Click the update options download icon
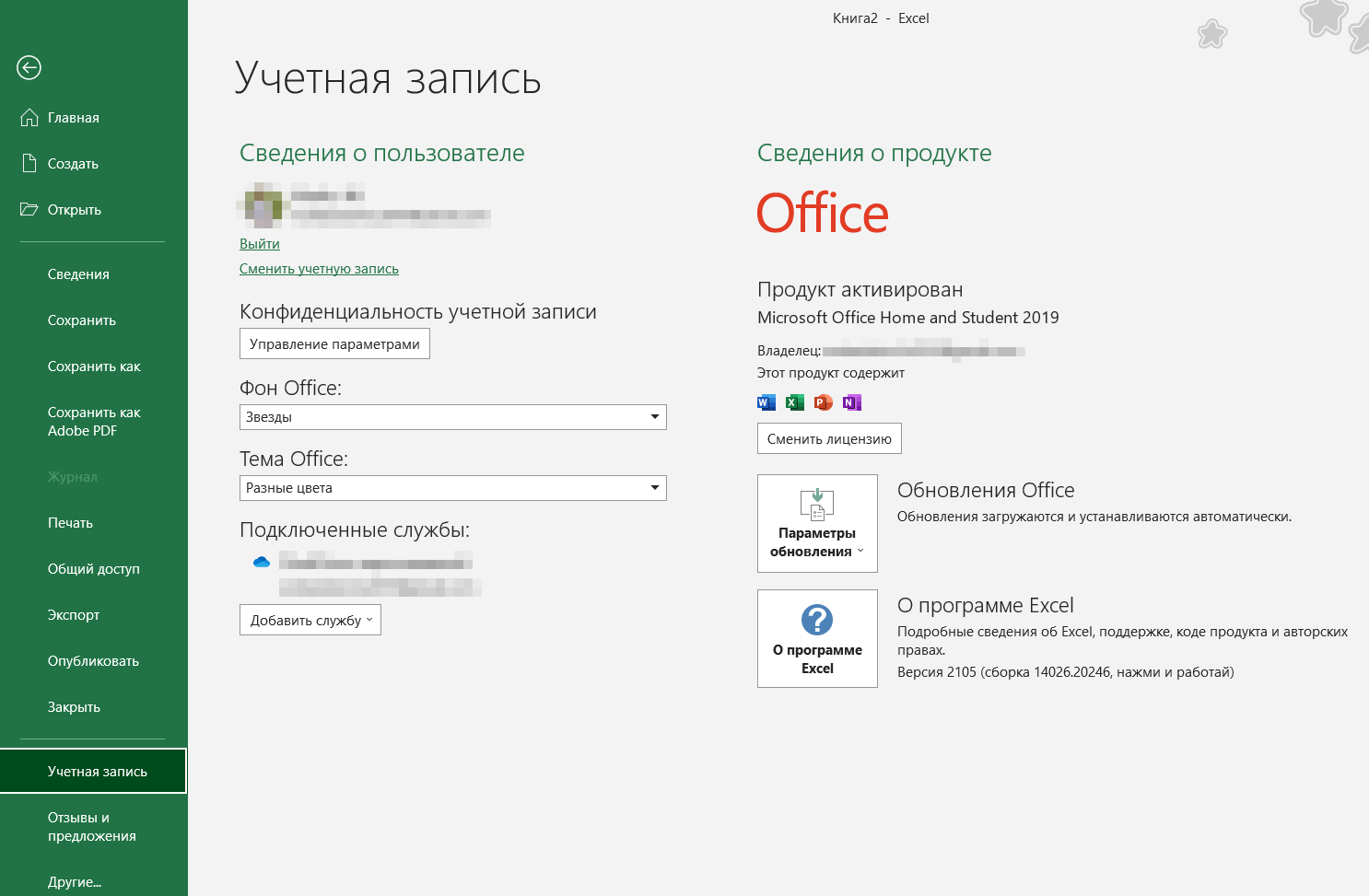The image size is (1369, 896). coord(817,505)
